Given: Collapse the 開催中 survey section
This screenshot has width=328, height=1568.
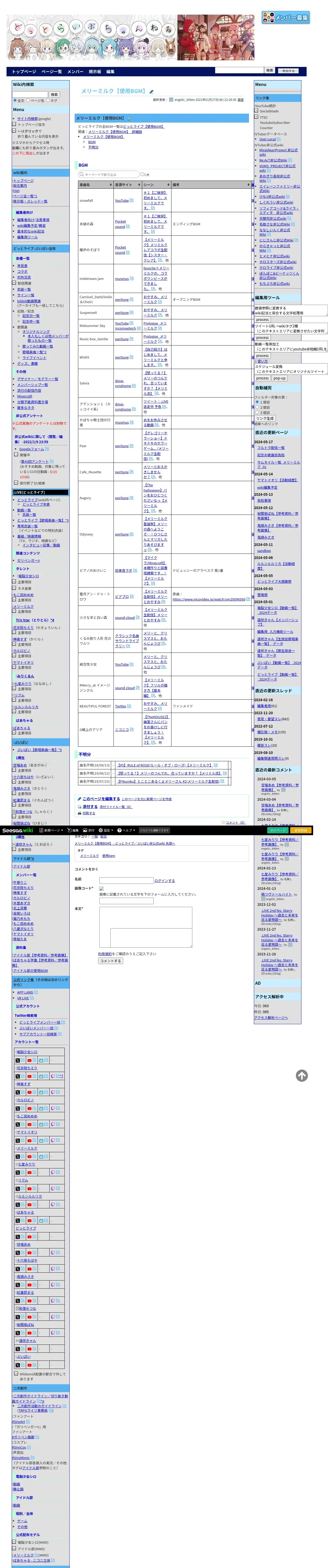Looking at the screenshot, I should [x=16, y=454].
